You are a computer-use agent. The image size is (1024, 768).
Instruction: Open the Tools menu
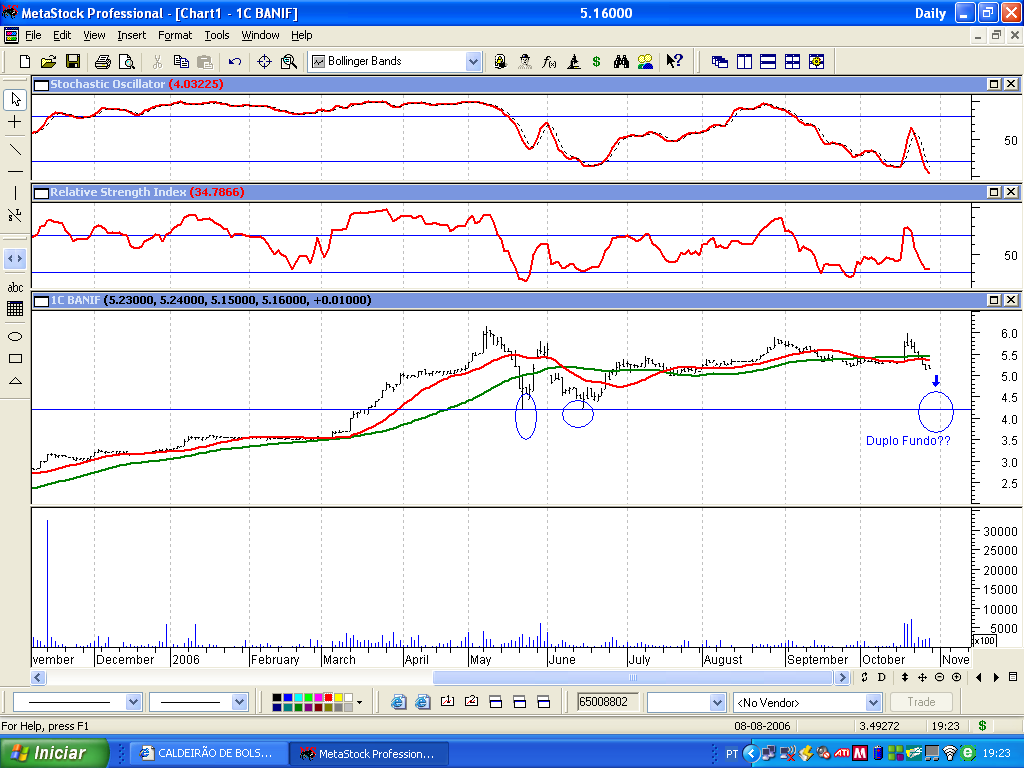[x=216, y=35]
